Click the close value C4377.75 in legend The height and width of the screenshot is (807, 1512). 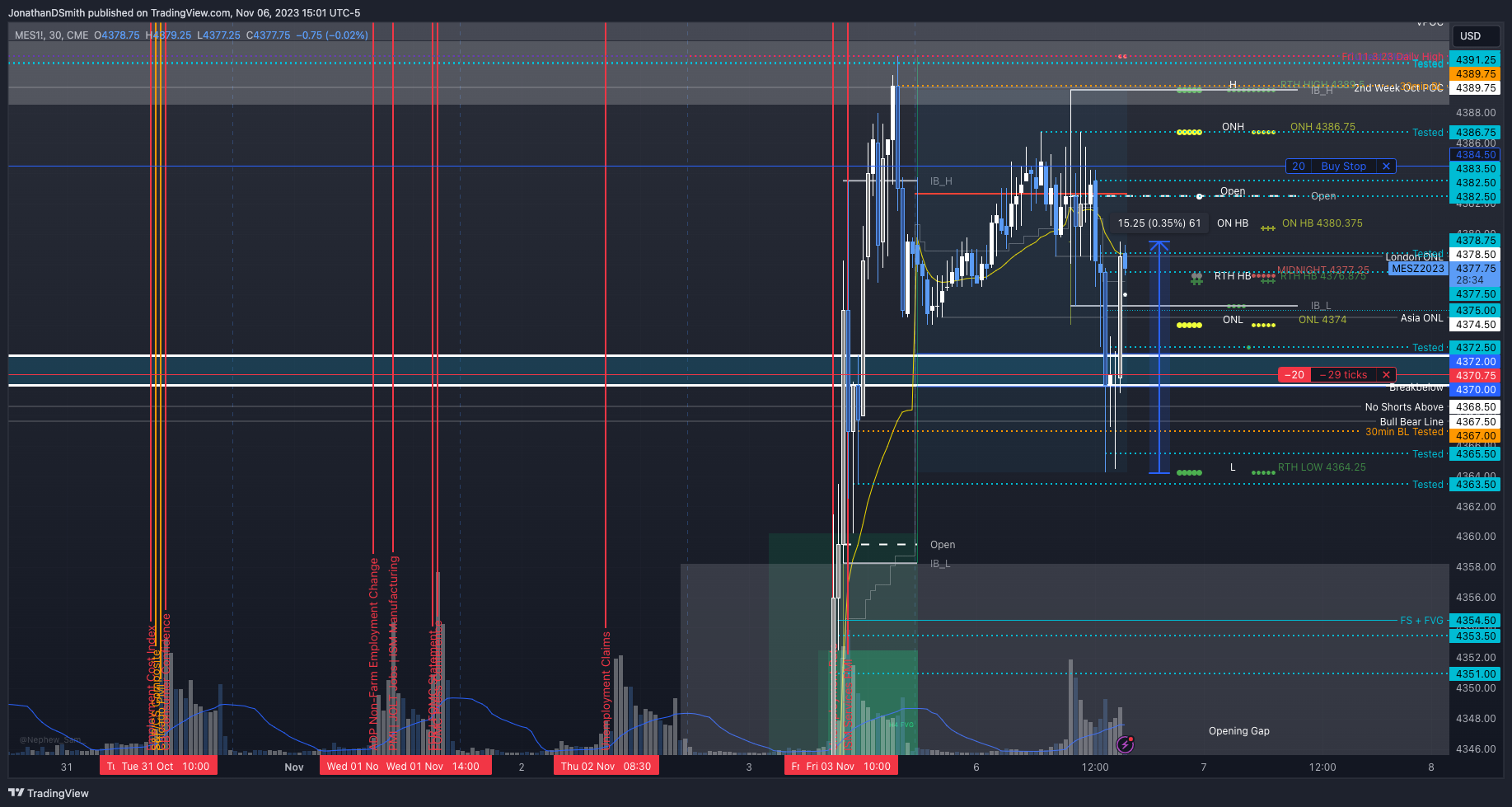pos(269,35)
